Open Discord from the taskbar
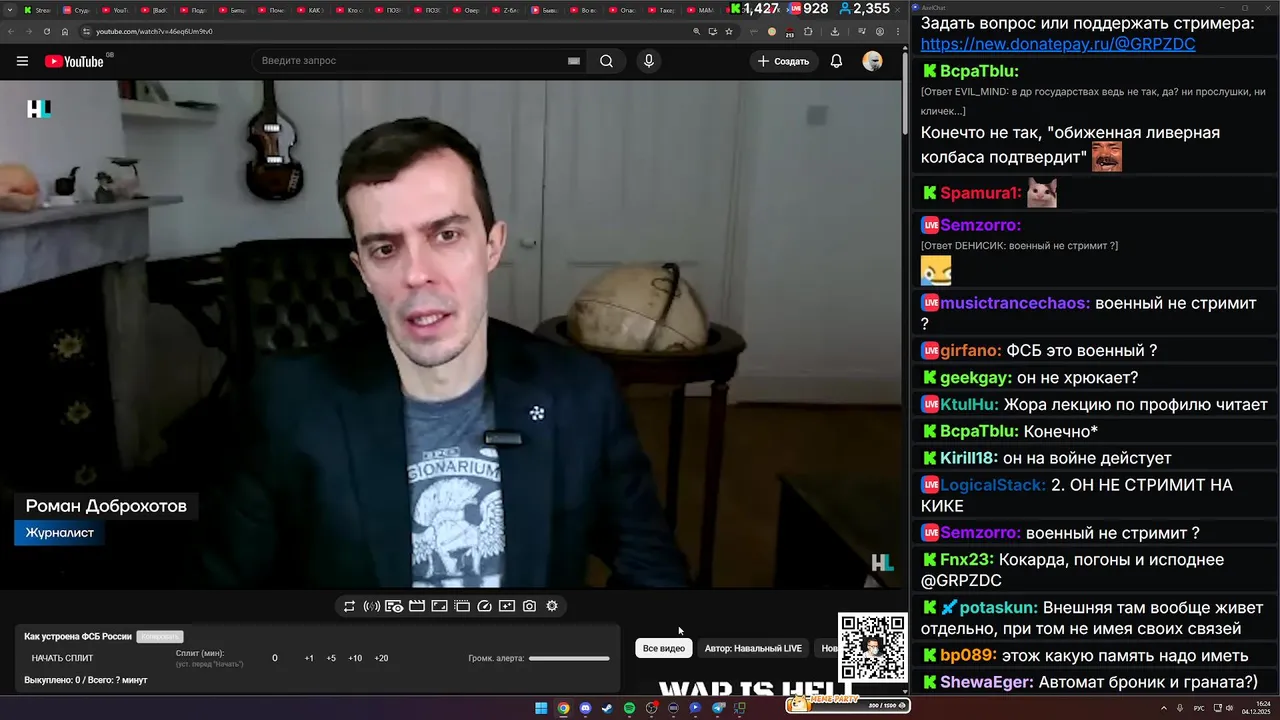Image resolution: width=1280 pixels, height=720 pixels. (x=585, y=708)
